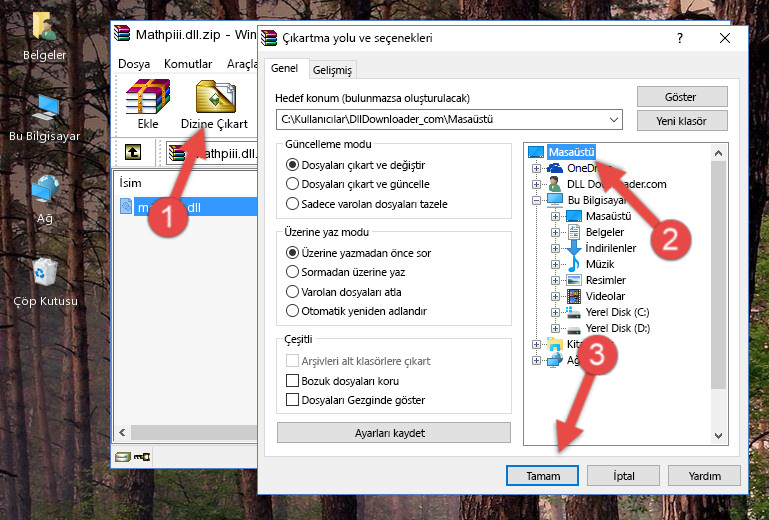Viewport: 769px width, 520px height.
Task: Close the Çıkartma yolu dialog
Action: click(725, 38)
